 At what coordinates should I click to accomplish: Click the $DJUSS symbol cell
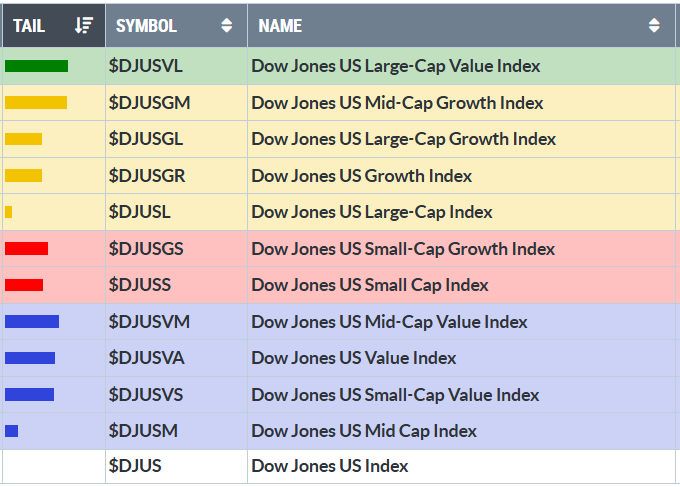pyautogui.click(x=176, y=285)
